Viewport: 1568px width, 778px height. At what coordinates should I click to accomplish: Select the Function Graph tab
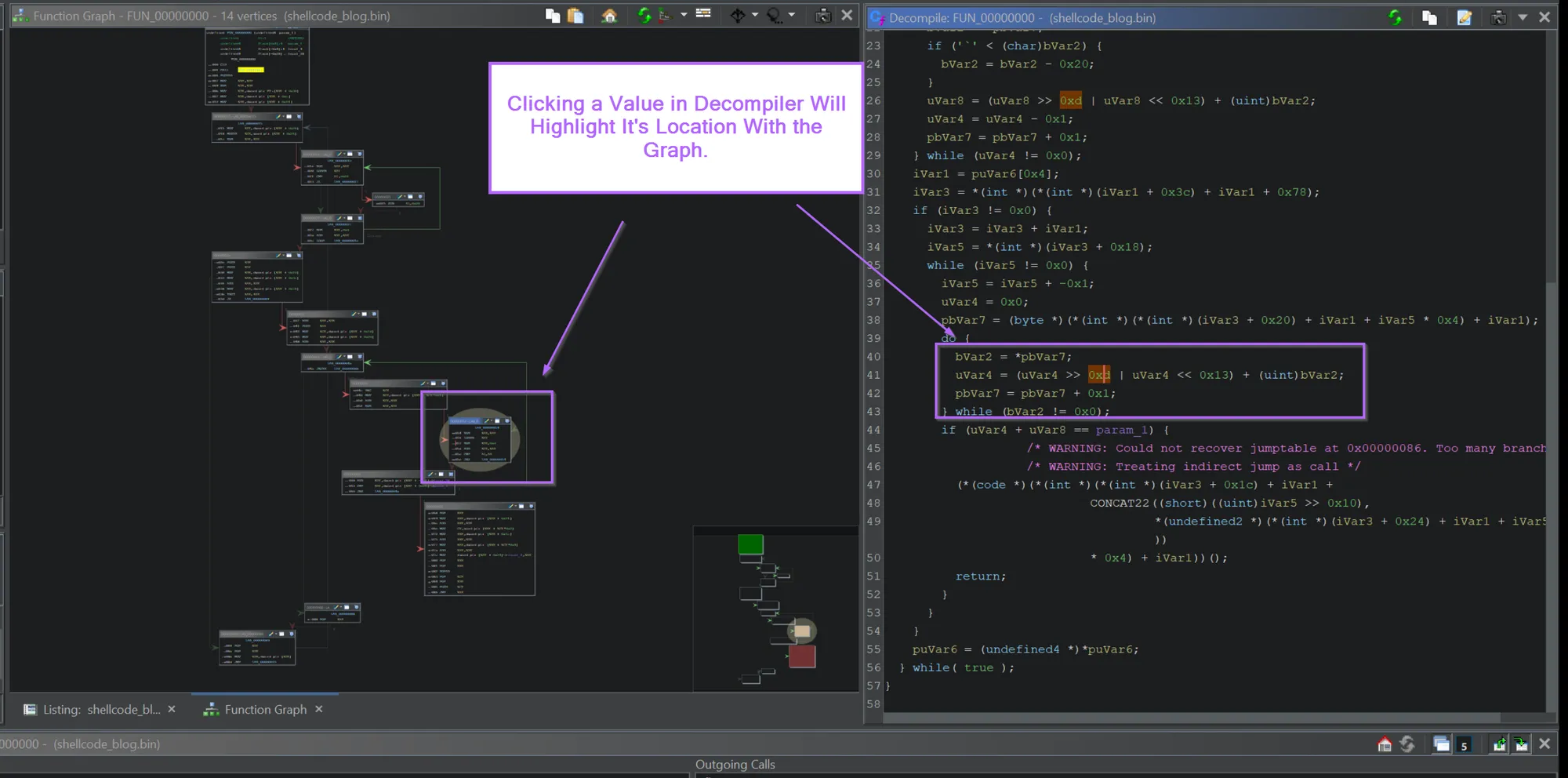264,709
